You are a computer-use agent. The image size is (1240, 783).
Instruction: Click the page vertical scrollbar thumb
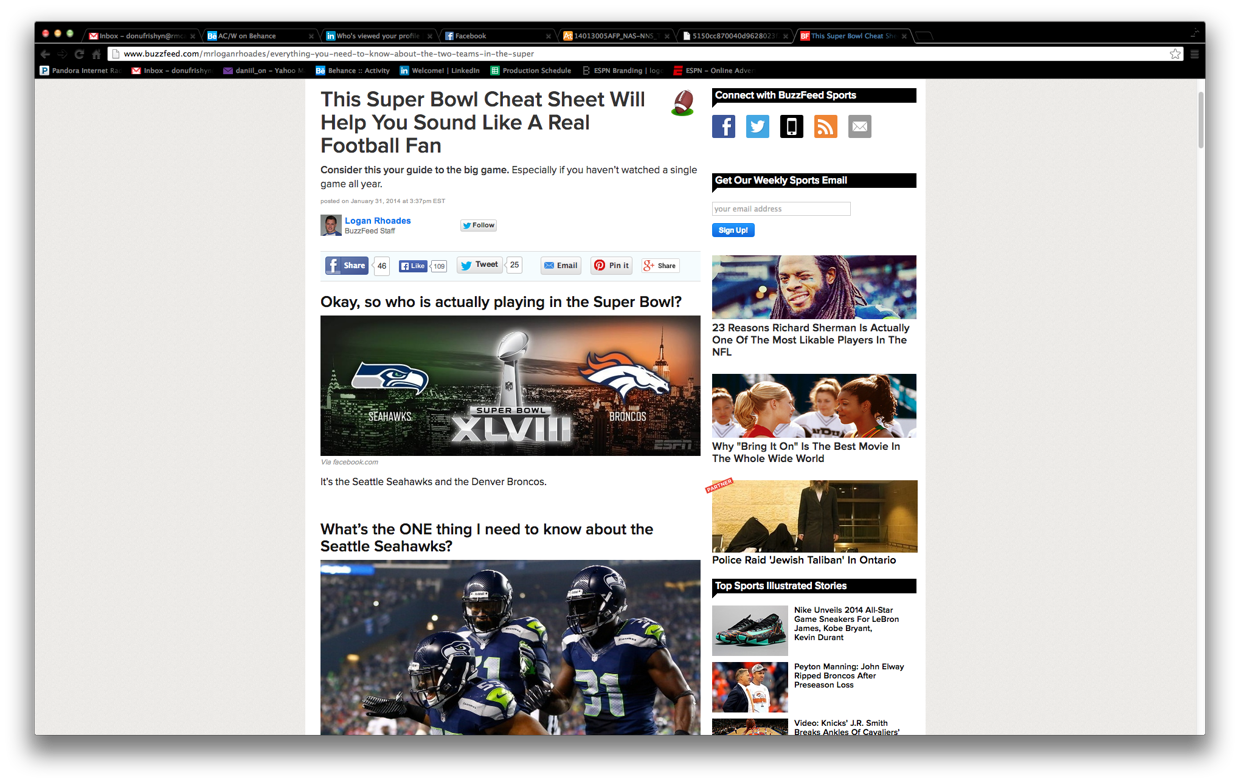1200,119
